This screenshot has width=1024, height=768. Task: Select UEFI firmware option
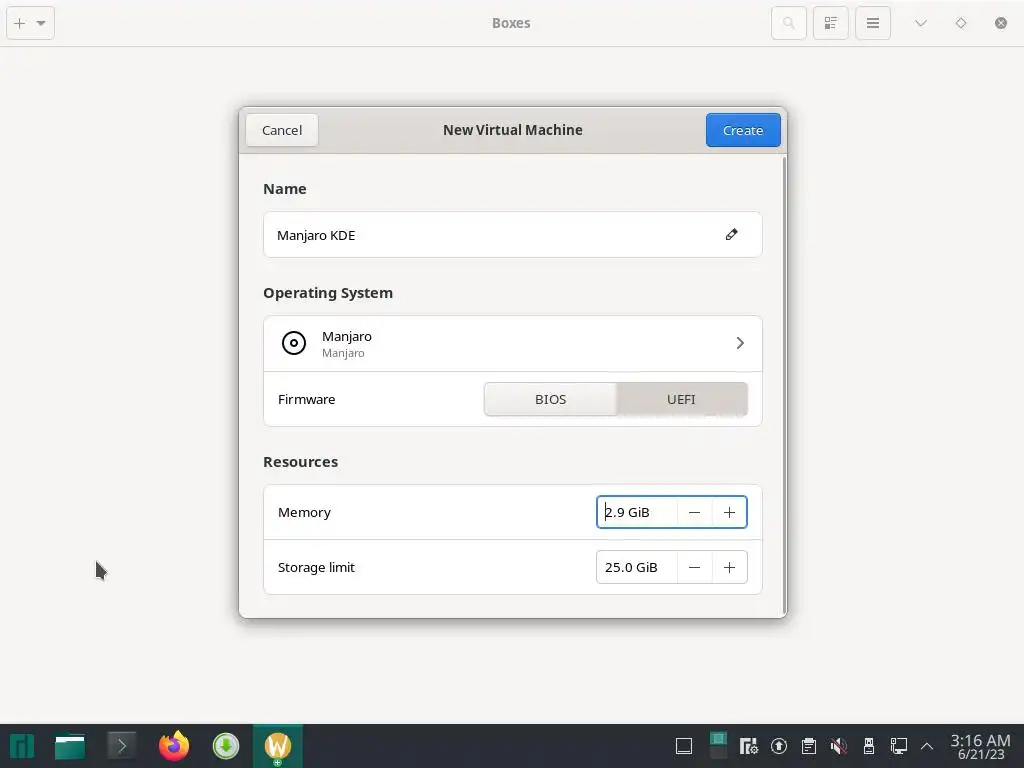[x=682, y=399]
